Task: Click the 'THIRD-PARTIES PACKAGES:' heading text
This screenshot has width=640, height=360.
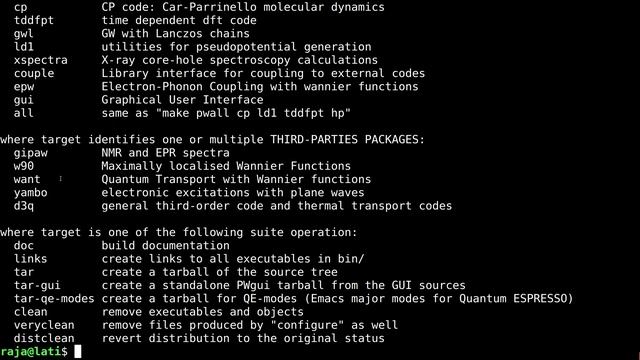Action: point(347,140)
